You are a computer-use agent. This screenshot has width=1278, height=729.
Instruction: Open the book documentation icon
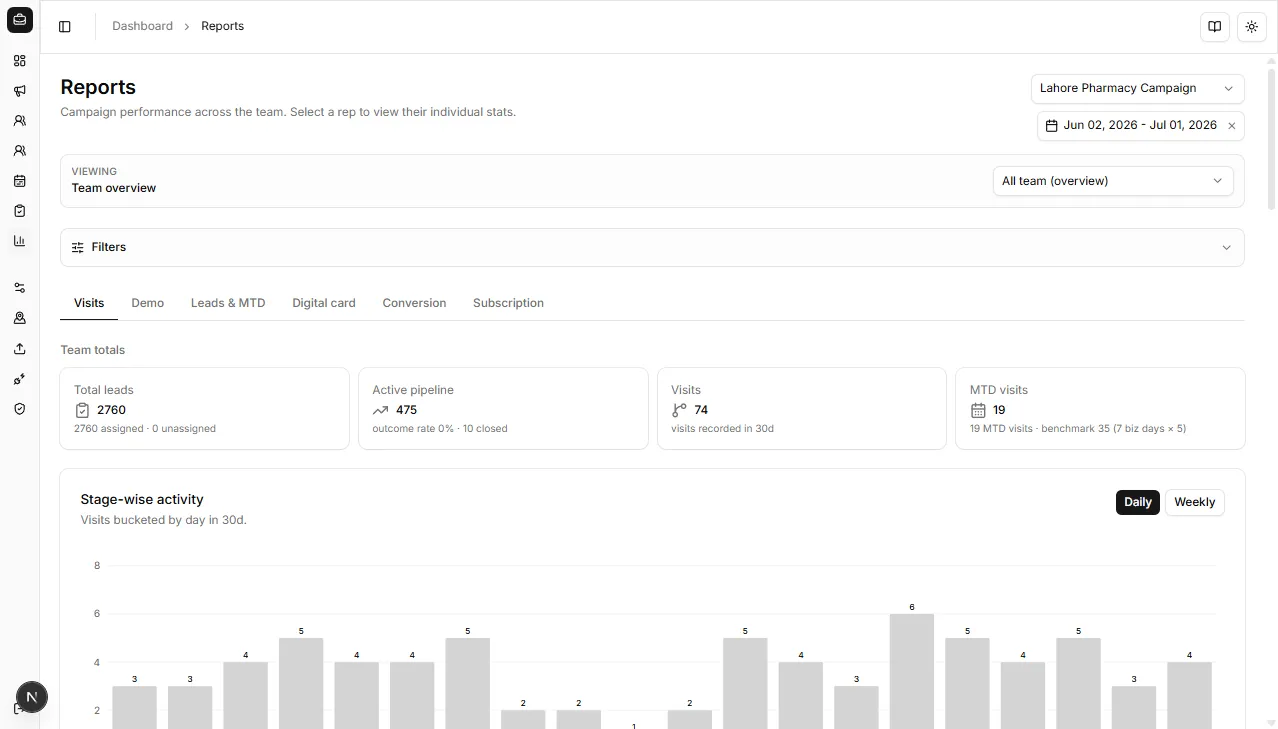[x=1215, y=27]
